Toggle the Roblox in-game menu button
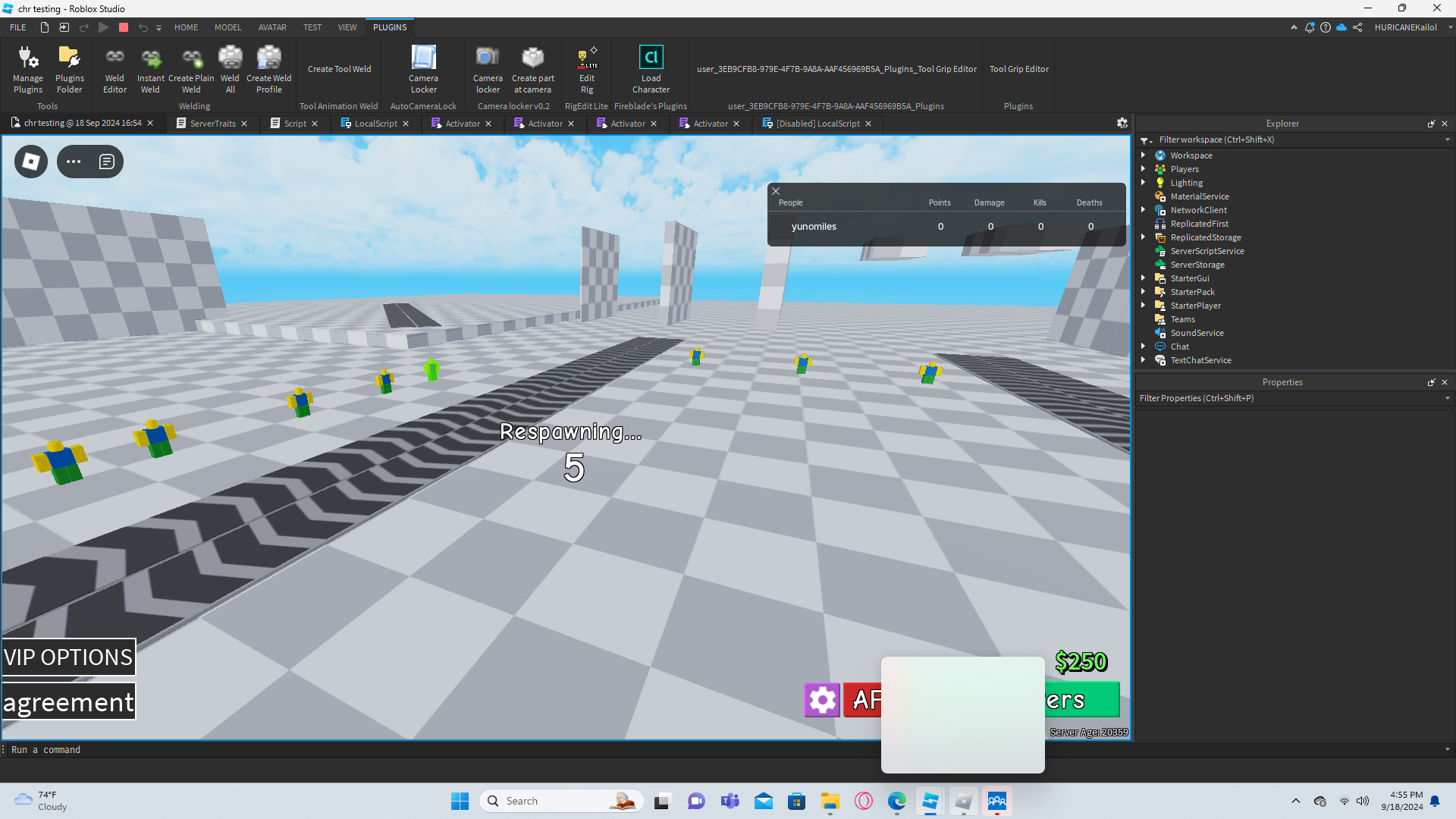This screenshot has height=819, width=1456. [31, 162]
